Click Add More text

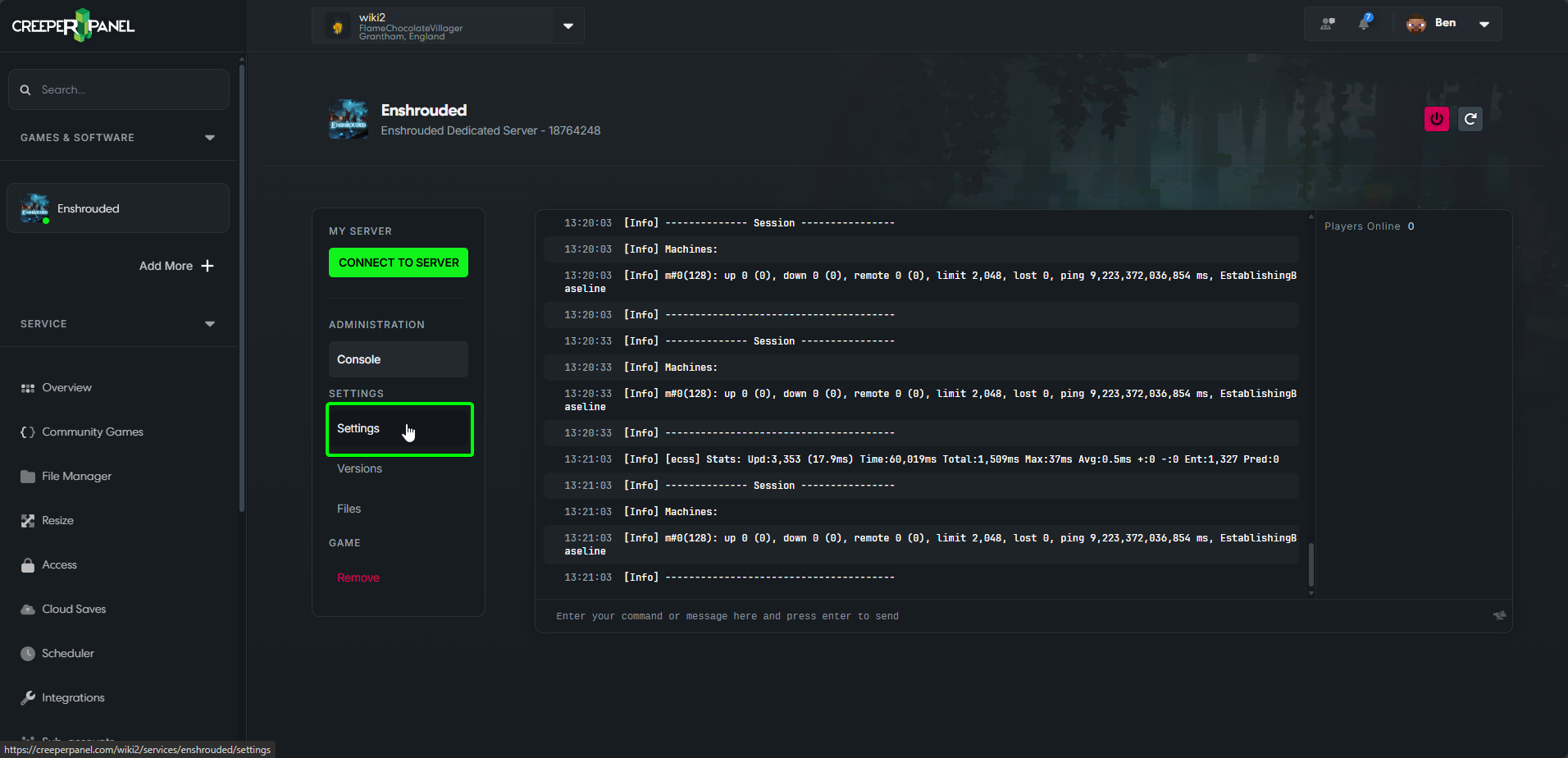point(166,266)
